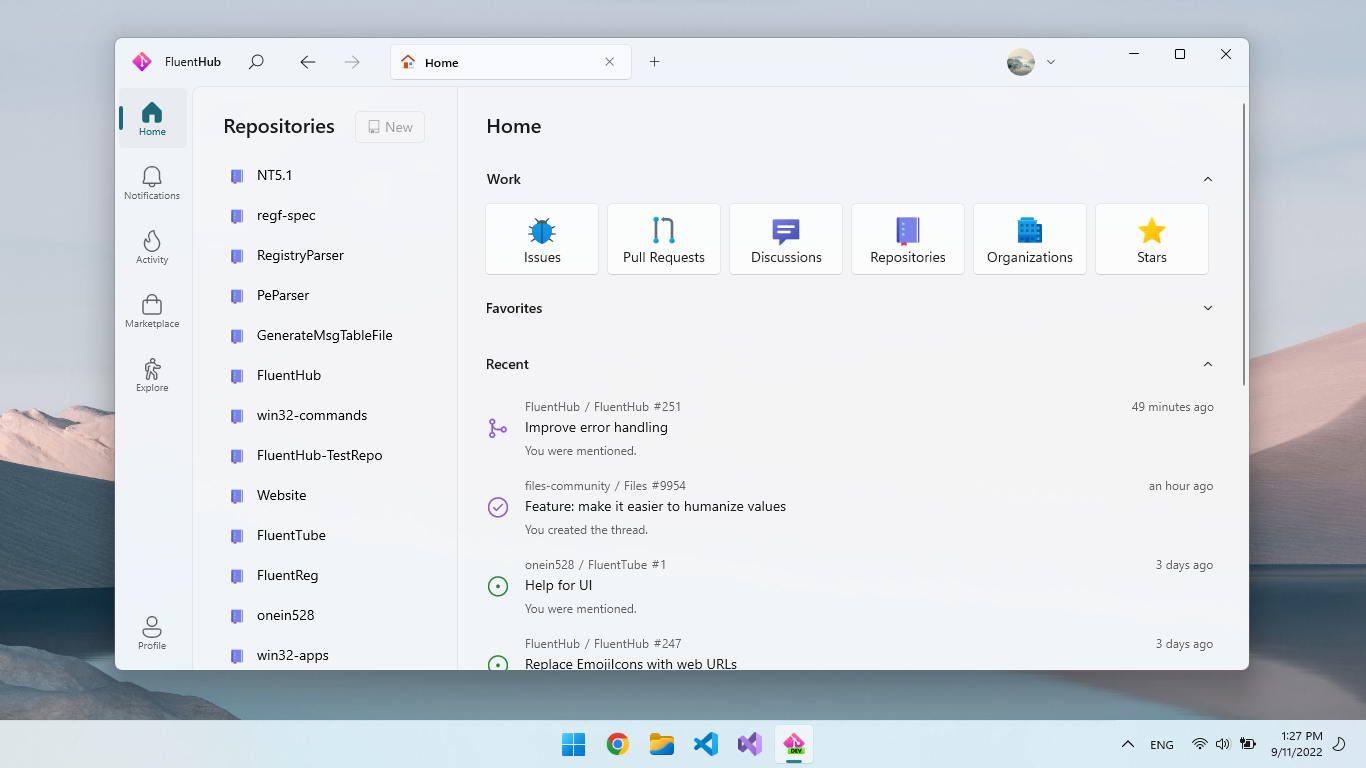
Task: Open account dropdown chevron beside avatar
Action: pyautogui.click(x=1051, y=62)
